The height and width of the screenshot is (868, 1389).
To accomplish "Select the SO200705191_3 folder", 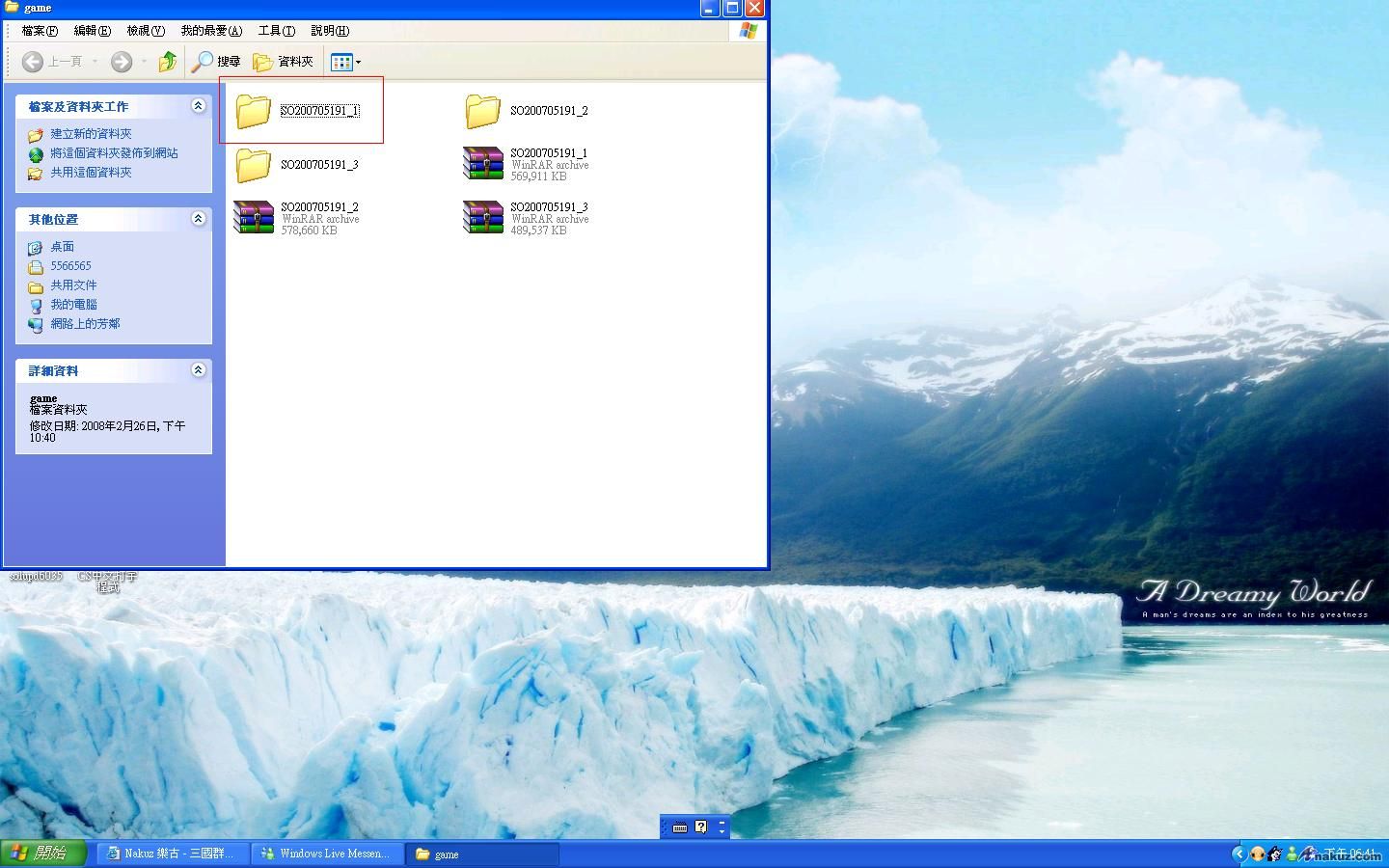I will coord(297,164).
